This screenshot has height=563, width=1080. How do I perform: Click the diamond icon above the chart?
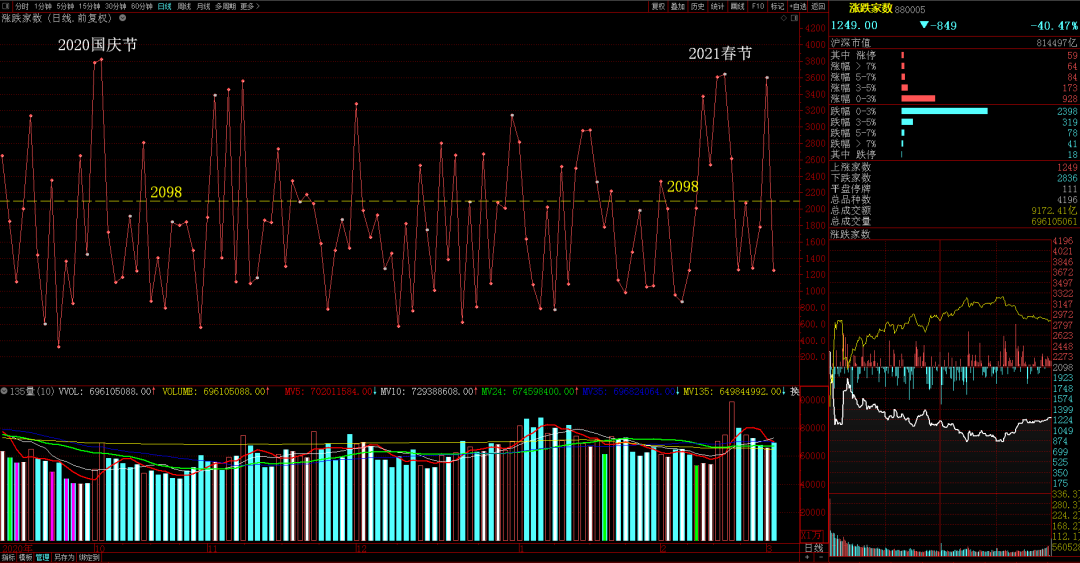(784, 19)
